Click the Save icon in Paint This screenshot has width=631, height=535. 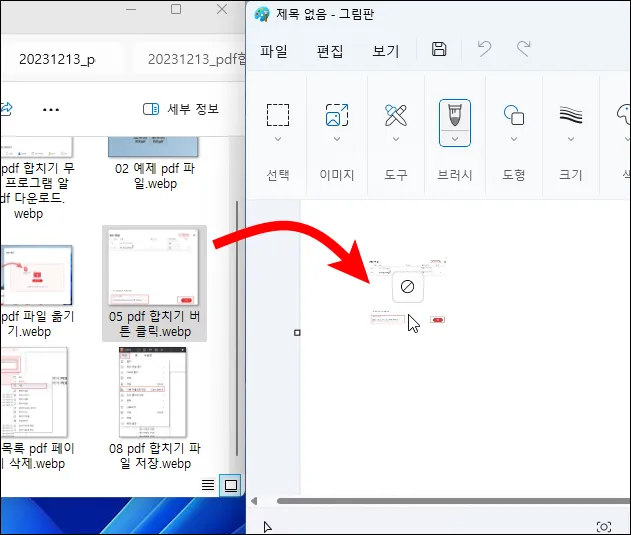pos(439,49)
